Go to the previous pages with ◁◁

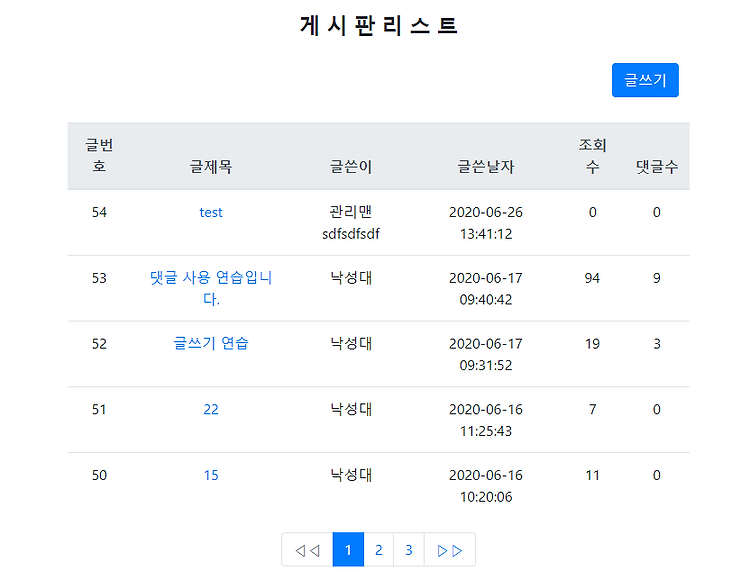307,550
